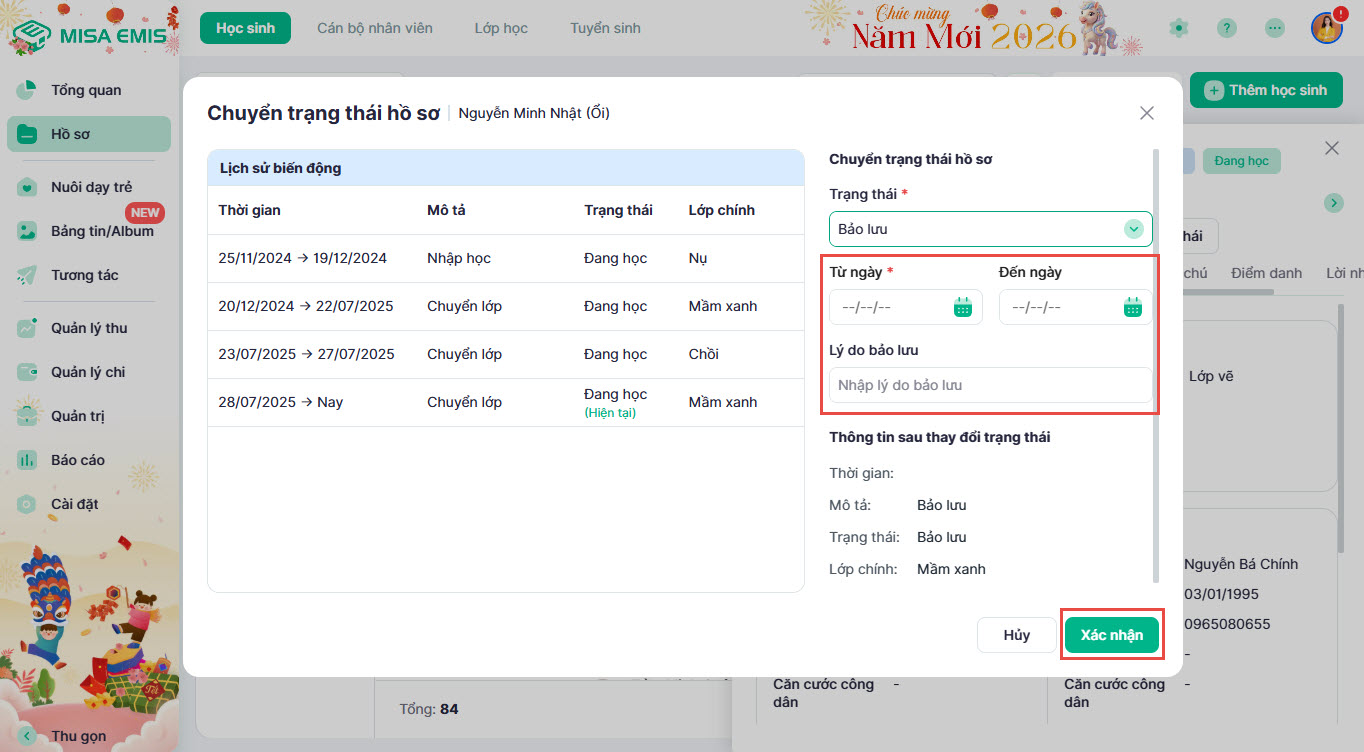Switch to Cán bộ nhân viên tab
This screenshot has height=752, width=1364.
click(375, 28)
